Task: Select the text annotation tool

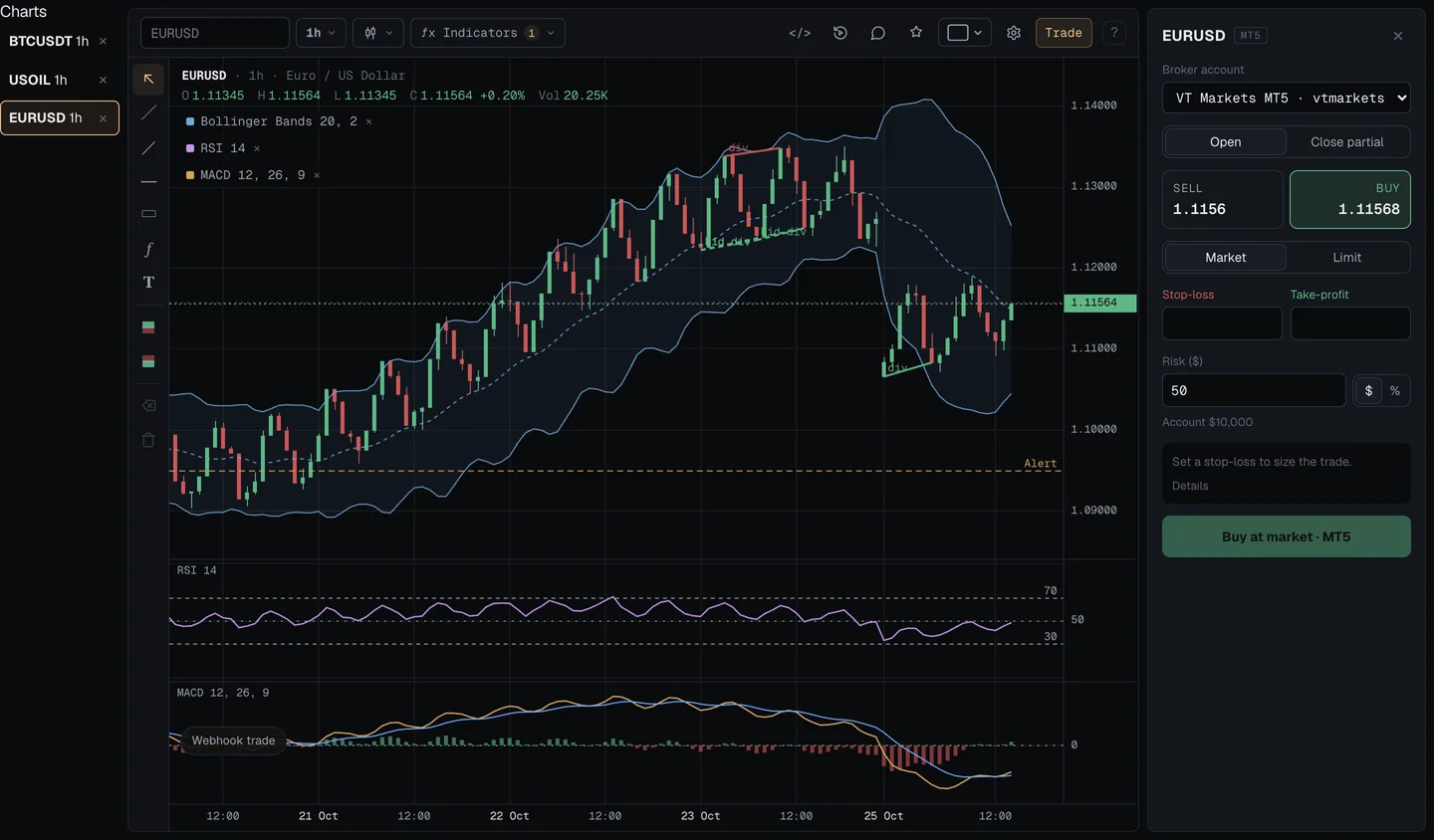Action: coord(148,283)
